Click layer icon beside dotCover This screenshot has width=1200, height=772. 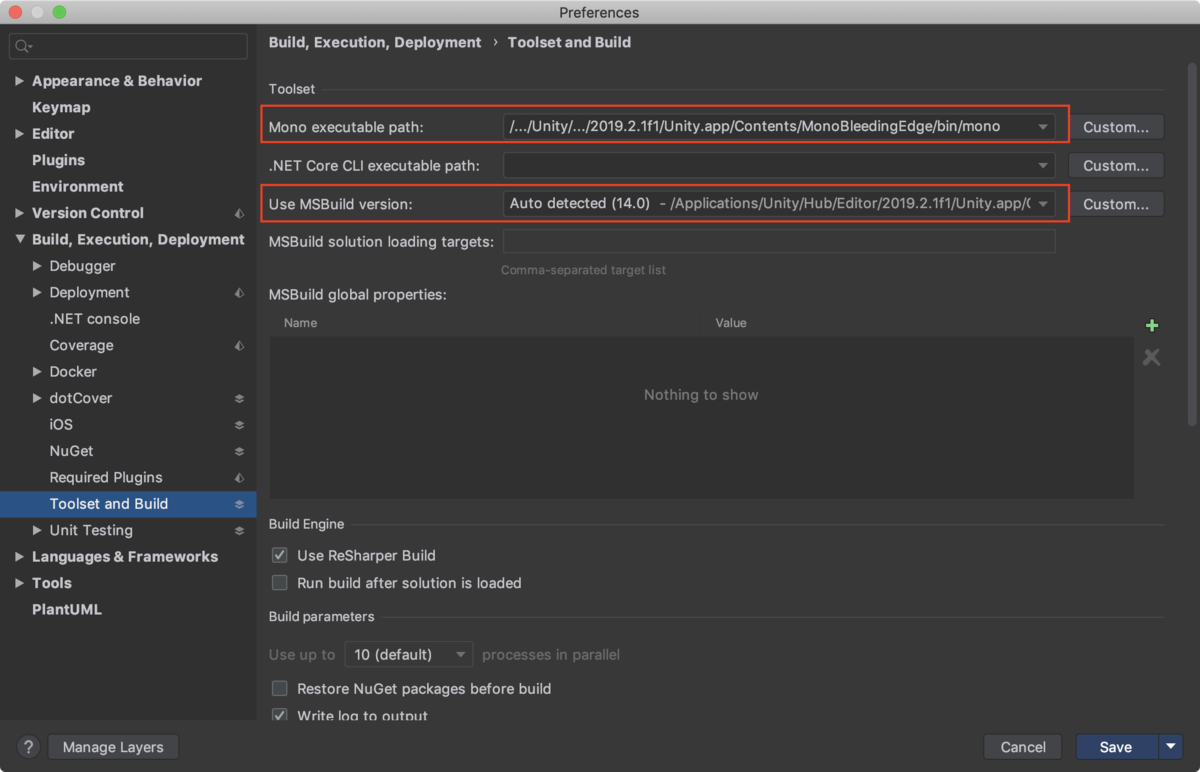pyautogui.click(x=239, y=398)
